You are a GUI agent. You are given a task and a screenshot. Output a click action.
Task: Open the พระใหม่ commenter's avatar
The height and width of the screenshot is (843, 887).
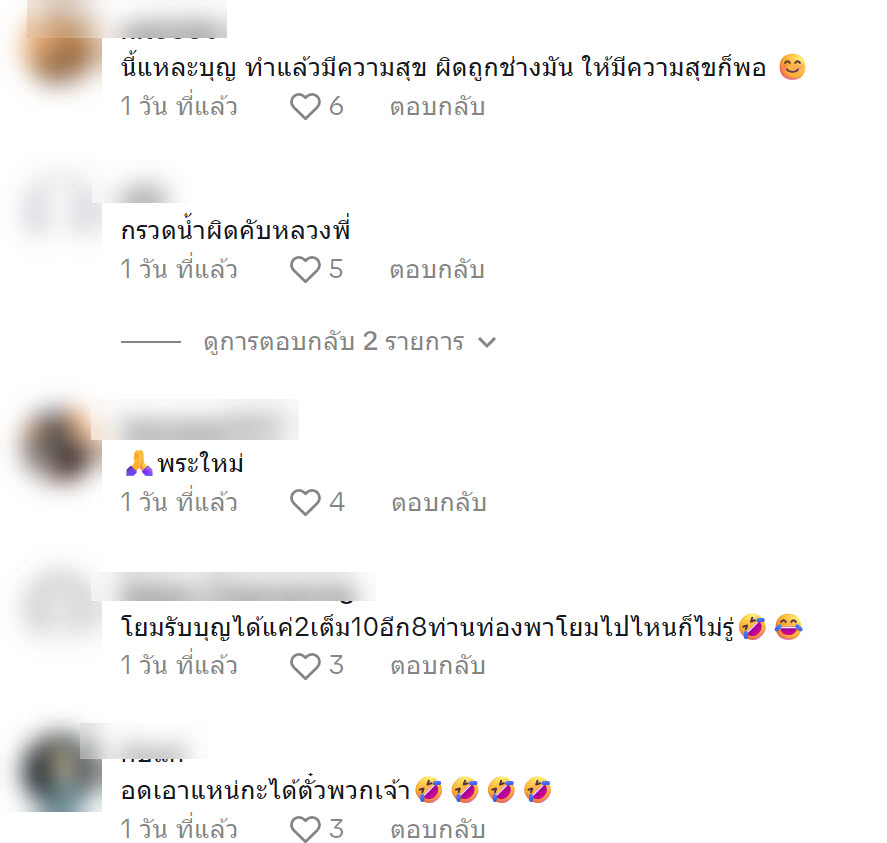(60, 446)
